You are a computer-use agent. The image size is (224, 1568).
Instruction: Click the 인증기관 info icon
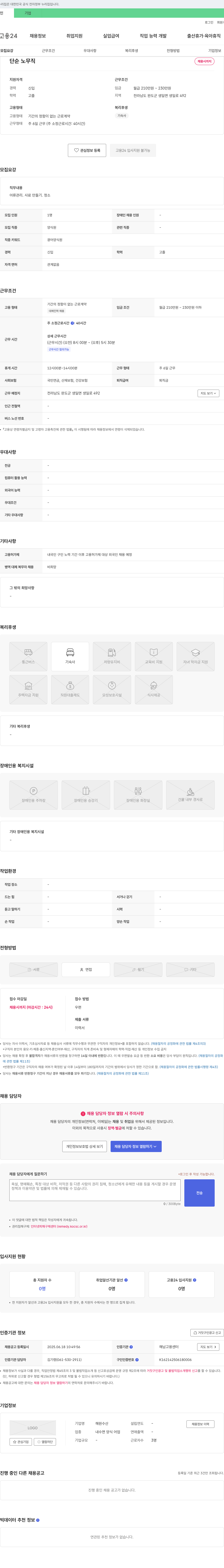(131, 1347)
